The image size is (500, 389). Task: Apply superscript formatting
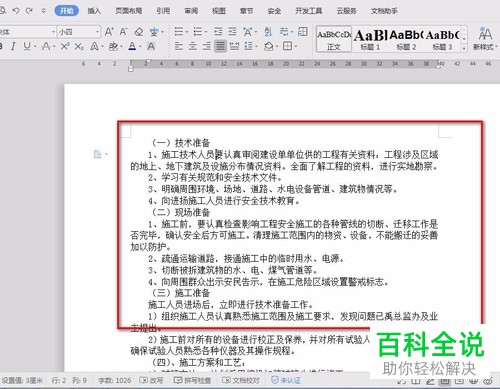65,46
